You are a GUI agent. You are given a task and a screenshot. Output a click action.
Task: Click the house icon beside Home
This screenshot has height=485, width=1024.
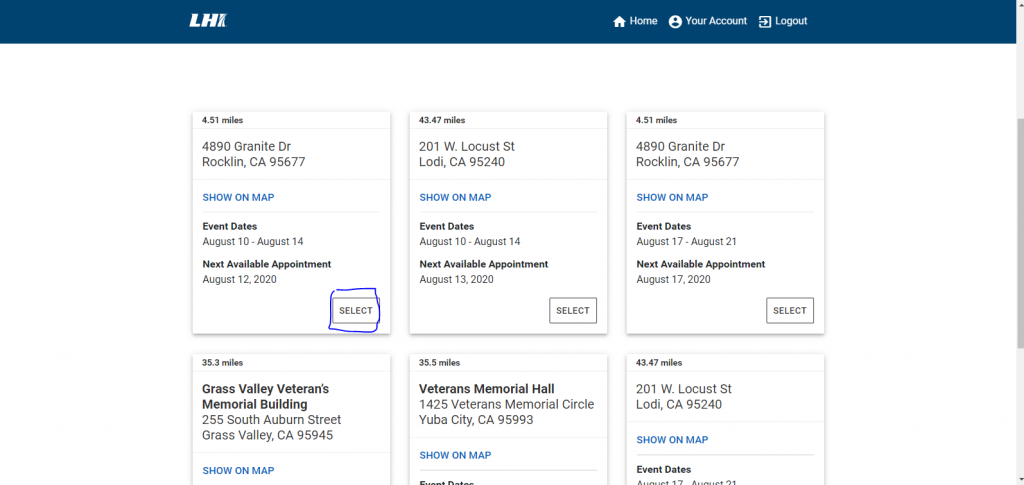click(619, 22)
